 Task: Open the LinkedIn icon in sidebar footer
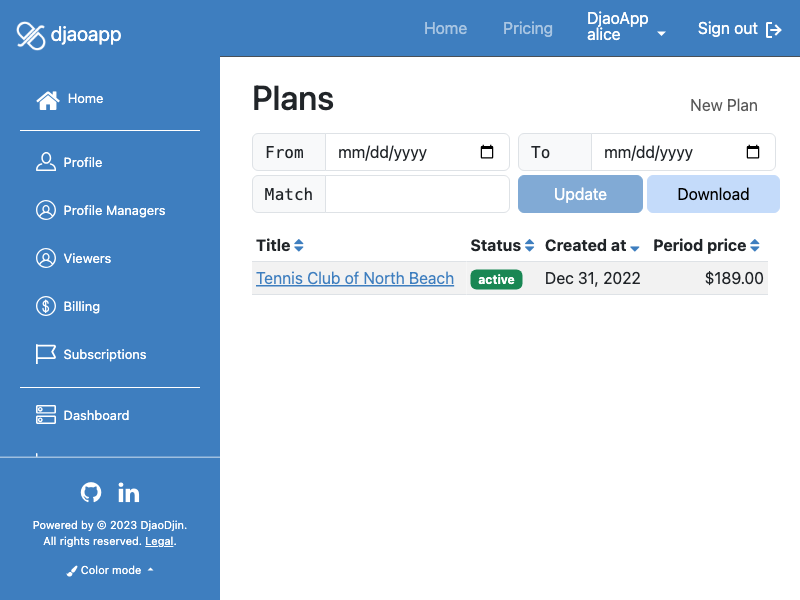point(128,493)
